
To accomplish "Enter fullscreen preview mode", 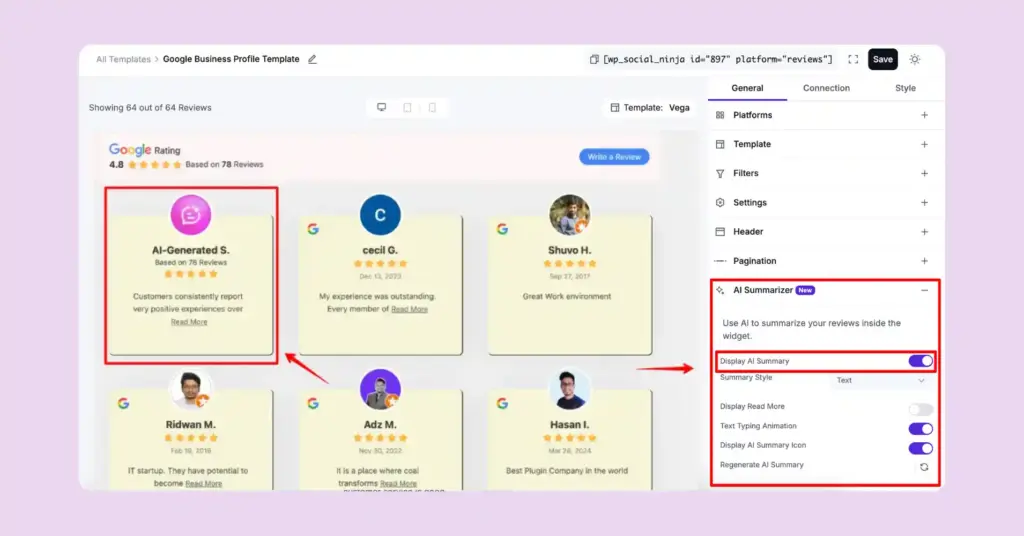I will (x=853, y=59).
